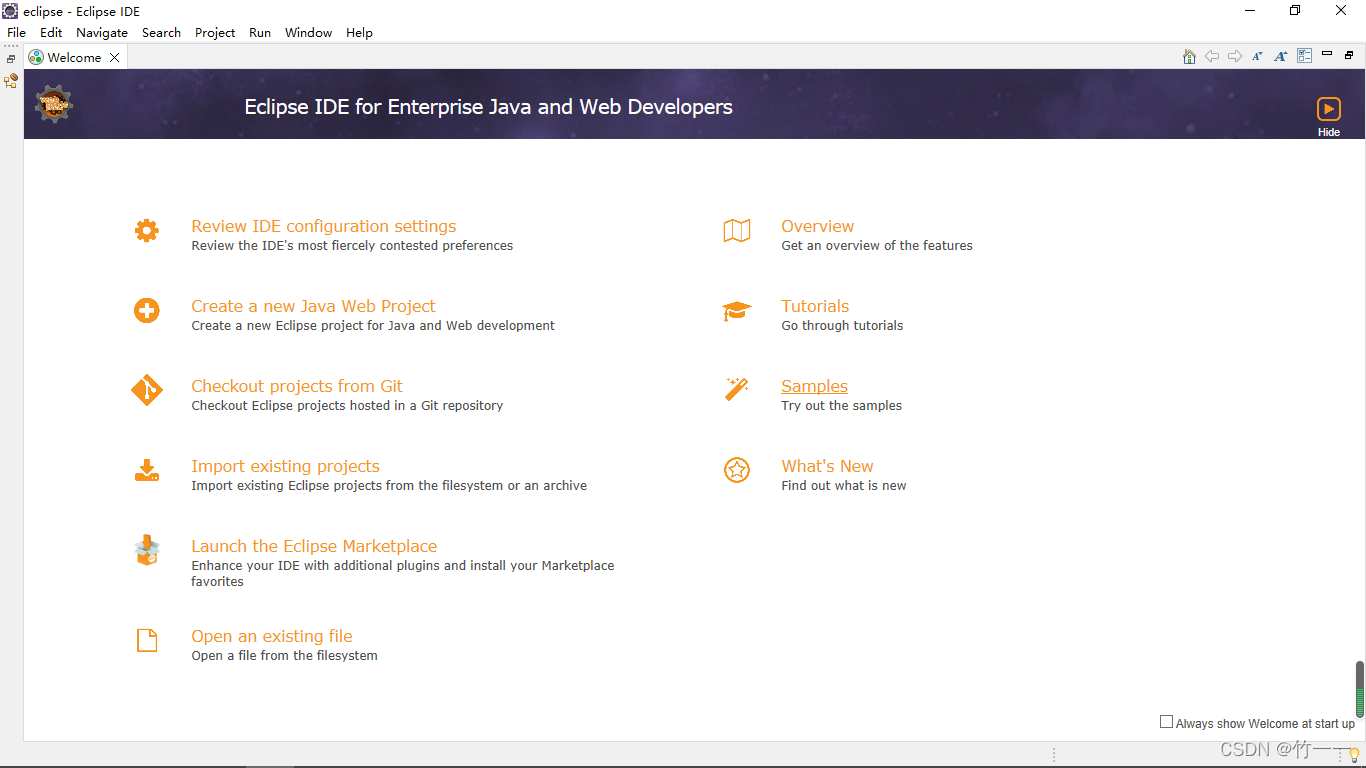Open the Navigate menu
Viewport: 1366px width, 768px height.
[102, 32]
